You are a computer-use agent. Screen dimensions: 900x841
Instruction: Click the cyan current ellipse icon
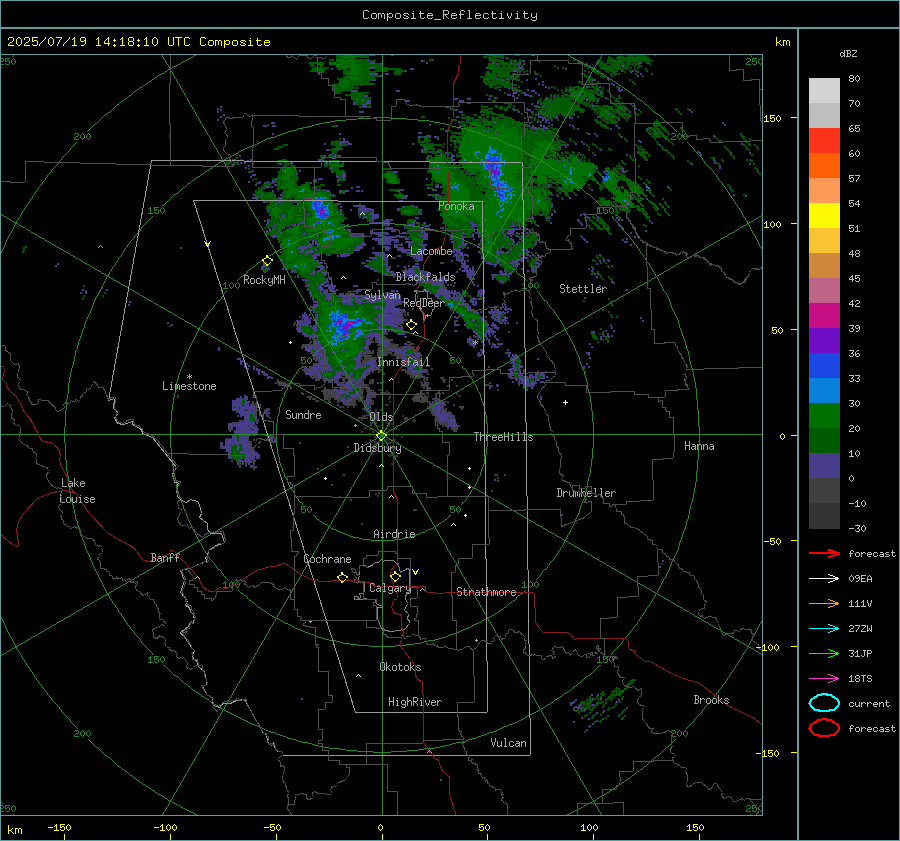tap(824, 703)
